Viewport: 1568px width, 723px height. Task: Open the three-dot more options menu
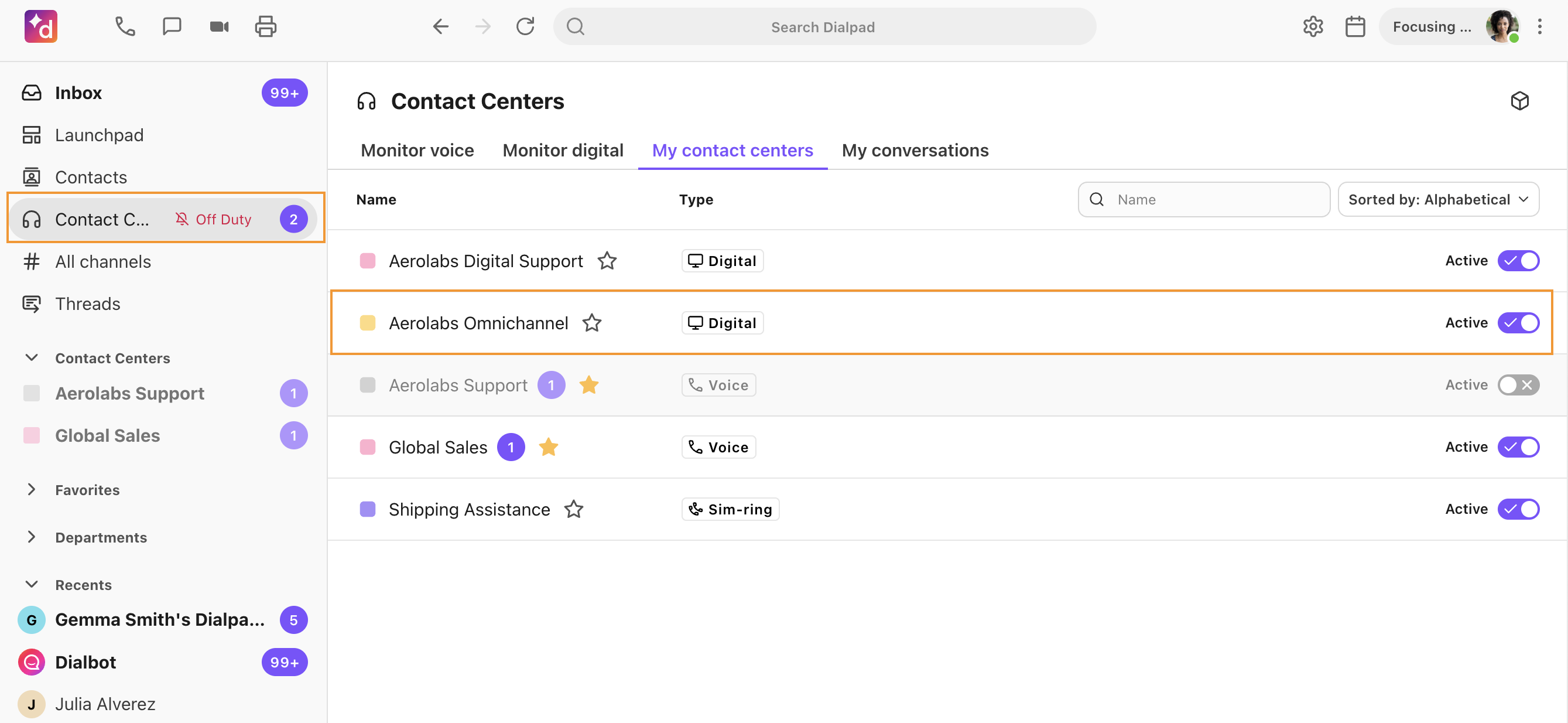pos(1539,26)
